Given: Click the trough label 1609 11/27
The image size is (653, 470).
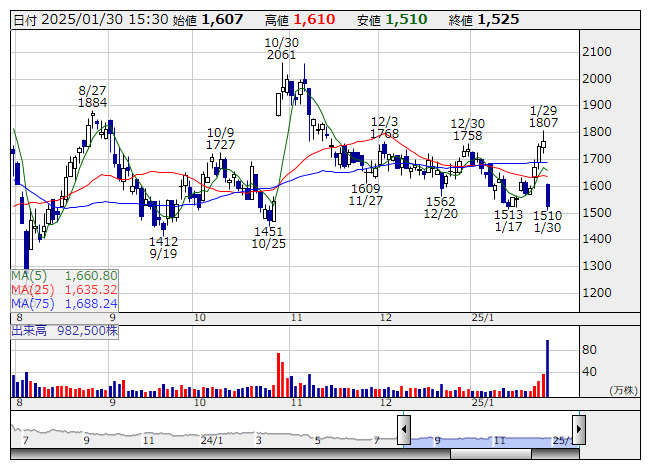Looking at the screenshot, I should click(x=366, y=195).
